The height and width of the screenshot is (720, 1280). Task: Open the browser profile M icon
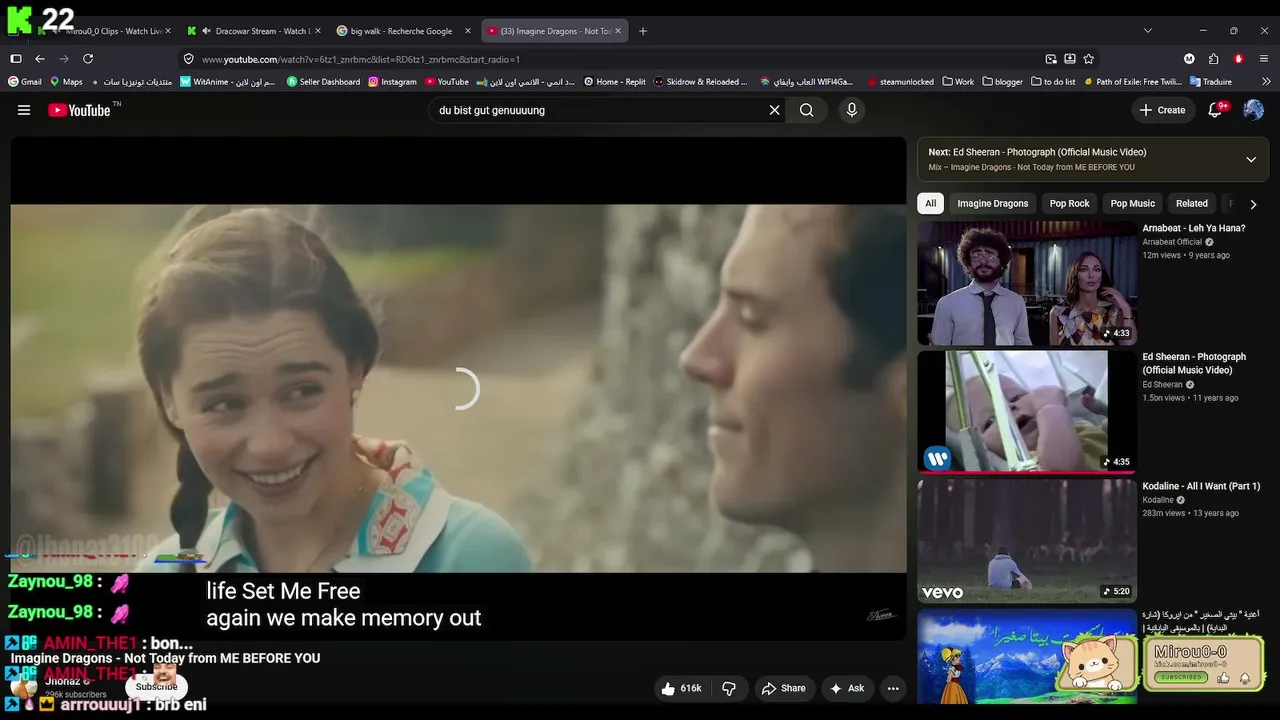[x=1189, y=59]
